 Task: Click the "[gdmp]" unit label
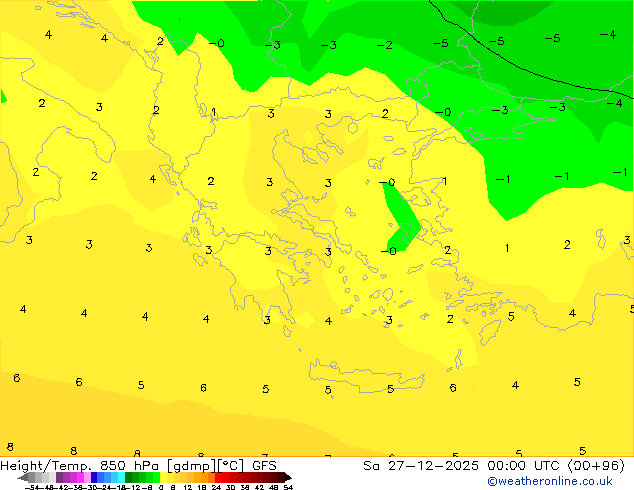click(x=190, y=466)
